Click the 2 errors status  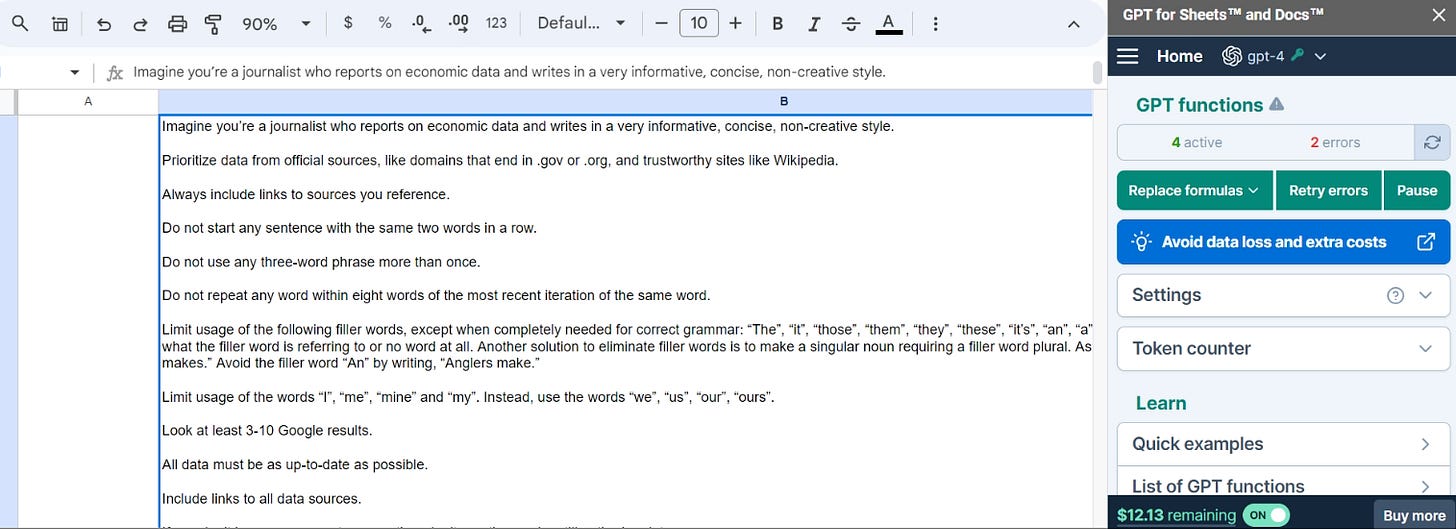1335,142
